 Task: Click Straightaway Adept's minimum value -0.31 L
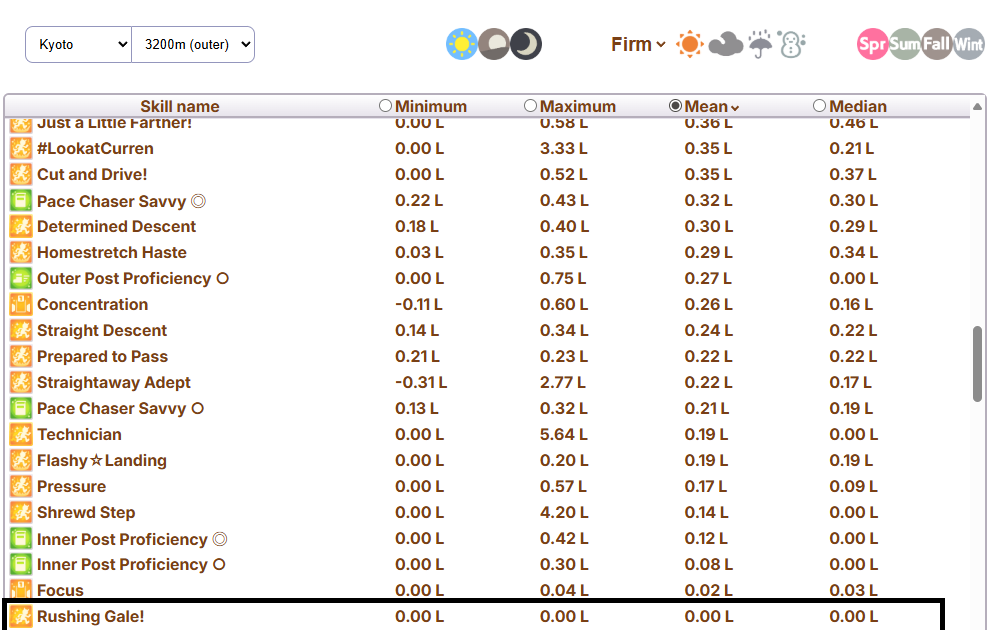420,383
